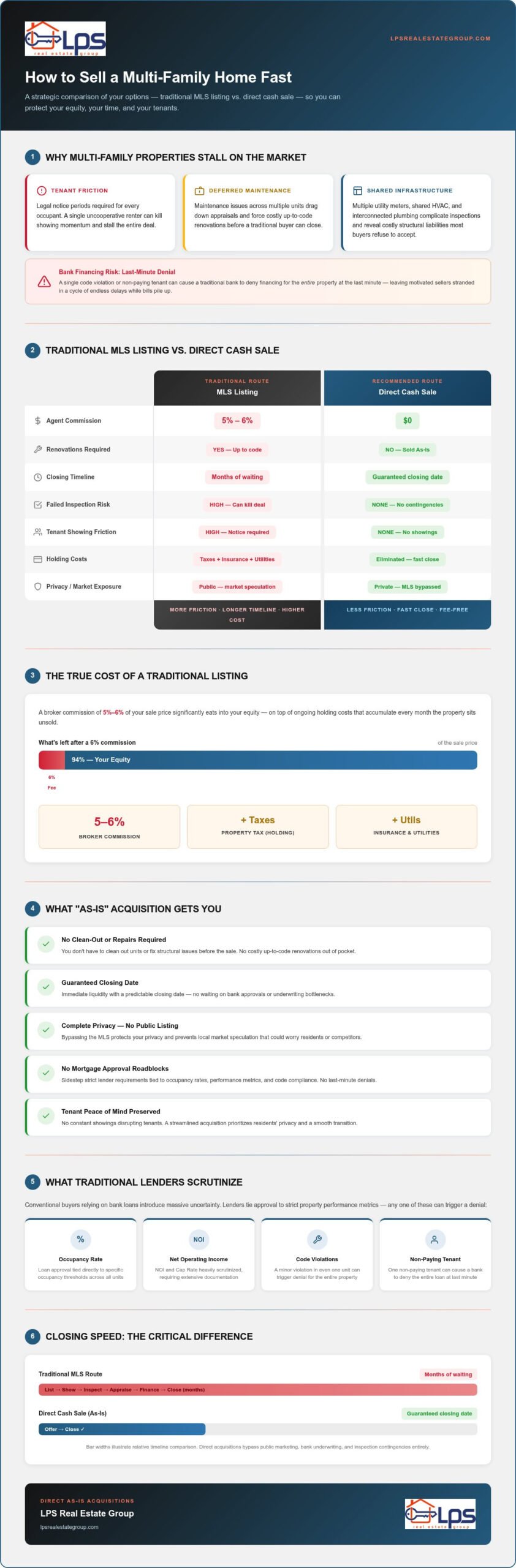Click the green $0 commission pill
This screenshot has width=516, height=1568.
pos(408,421)
